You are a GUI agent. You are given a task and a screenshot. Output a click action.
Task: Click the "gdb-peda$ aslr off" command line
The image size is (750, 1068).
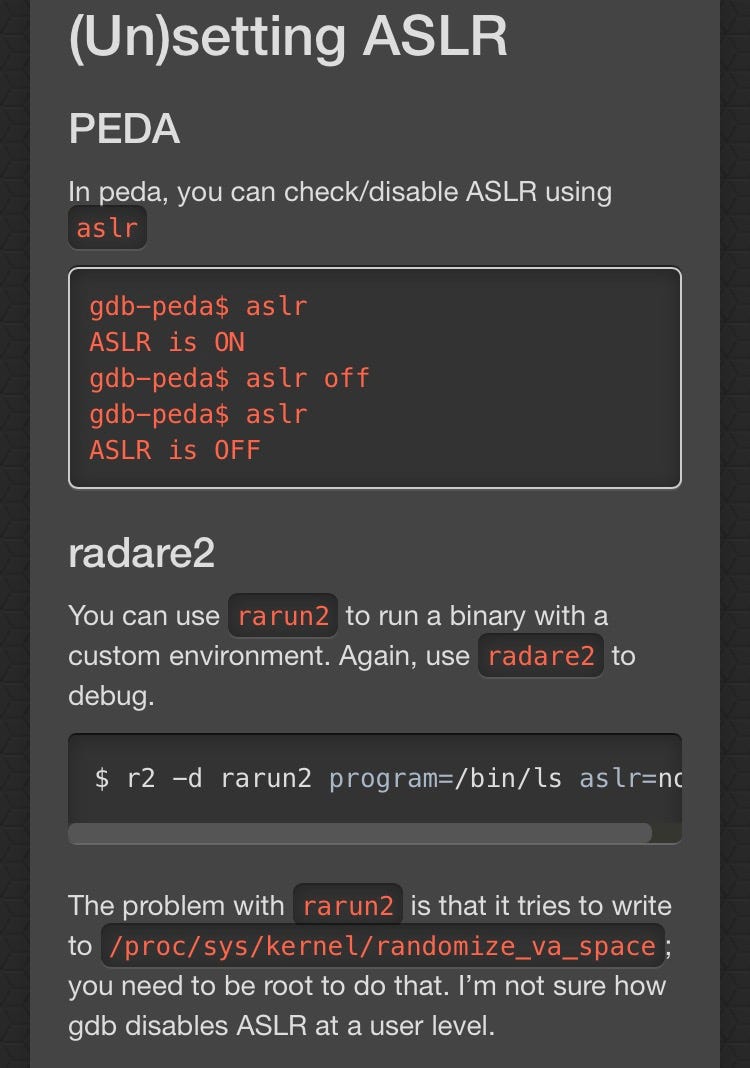pos(229,378)
